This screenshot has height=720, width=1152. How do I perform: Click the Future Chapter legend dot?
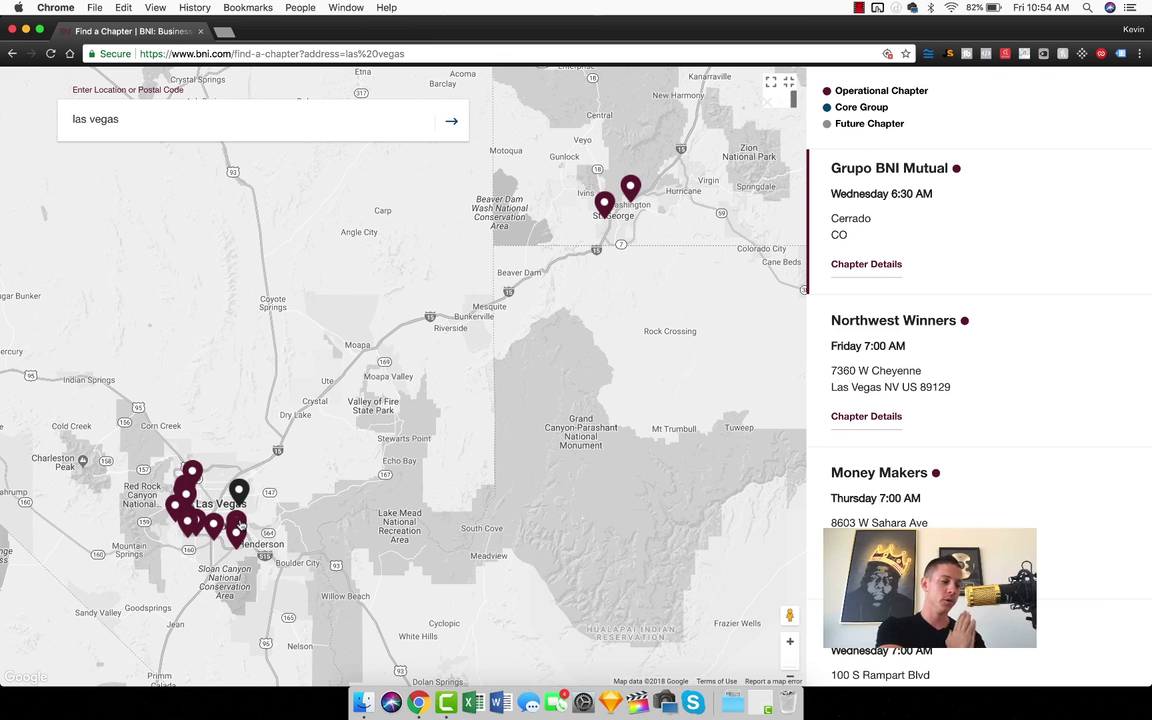pyautogui.click(x=827, y=124)
